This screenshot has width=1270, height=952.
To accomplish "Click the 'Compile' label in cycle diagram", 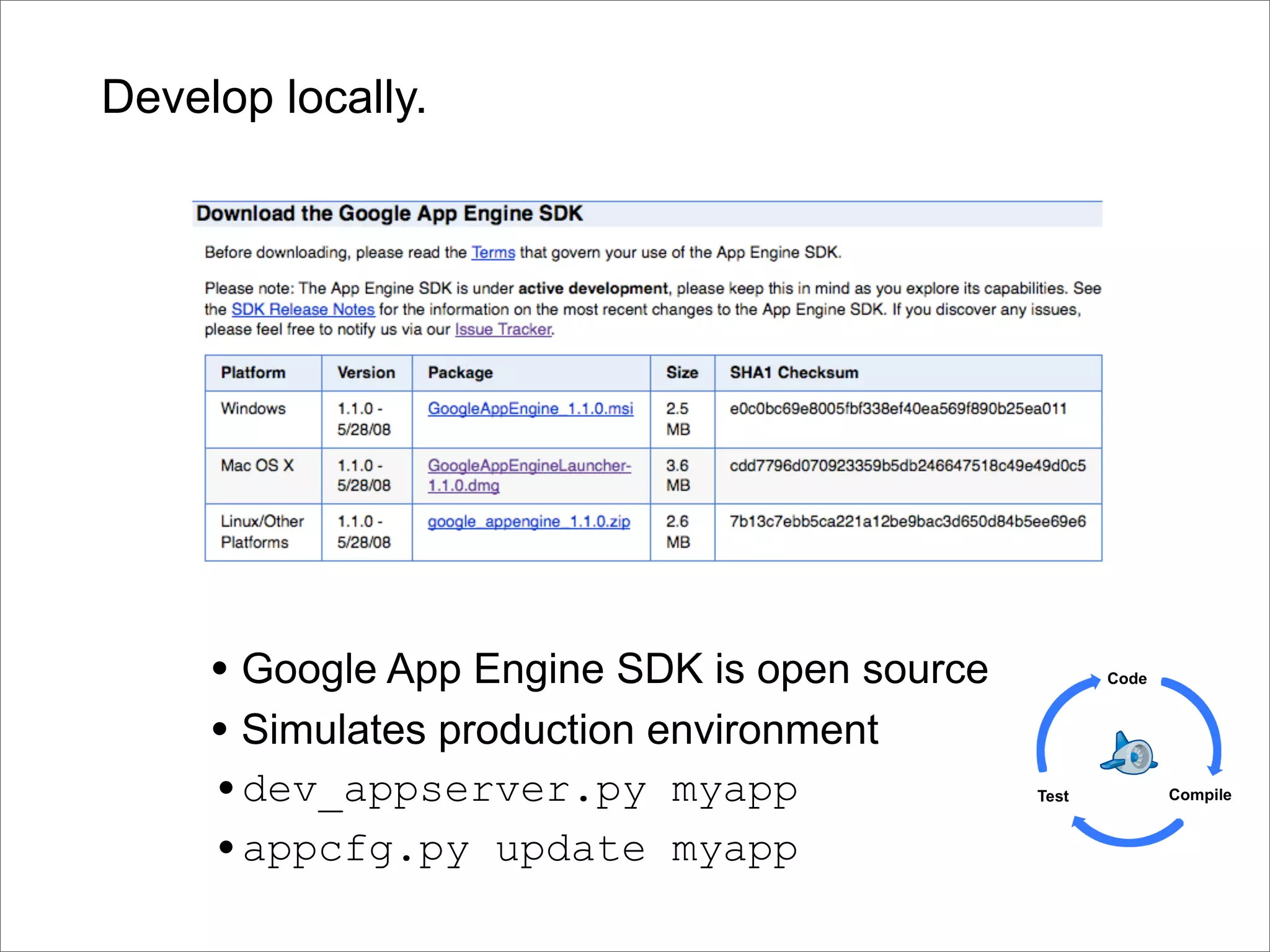I will (1200, 795).
